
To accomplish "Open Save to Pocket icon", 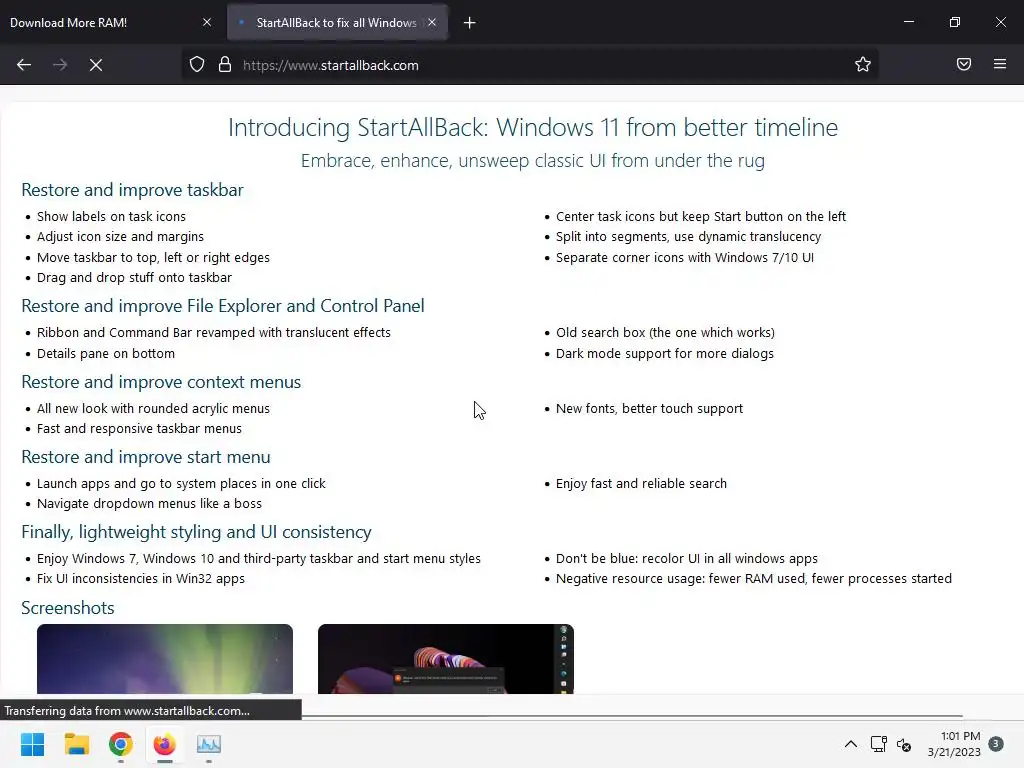I will pyautogui.click(x=963, y=64).
